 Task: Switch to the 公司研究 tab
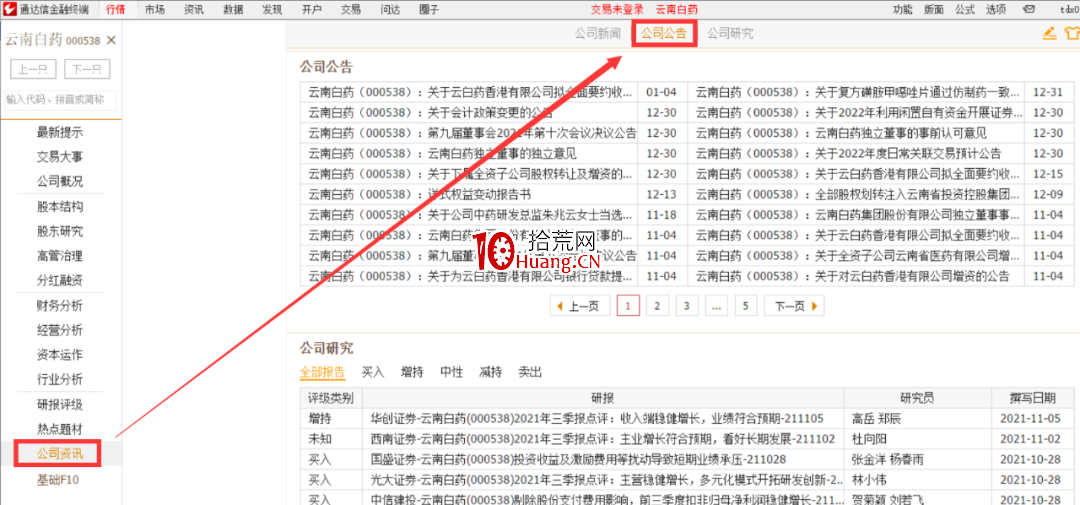730,33
